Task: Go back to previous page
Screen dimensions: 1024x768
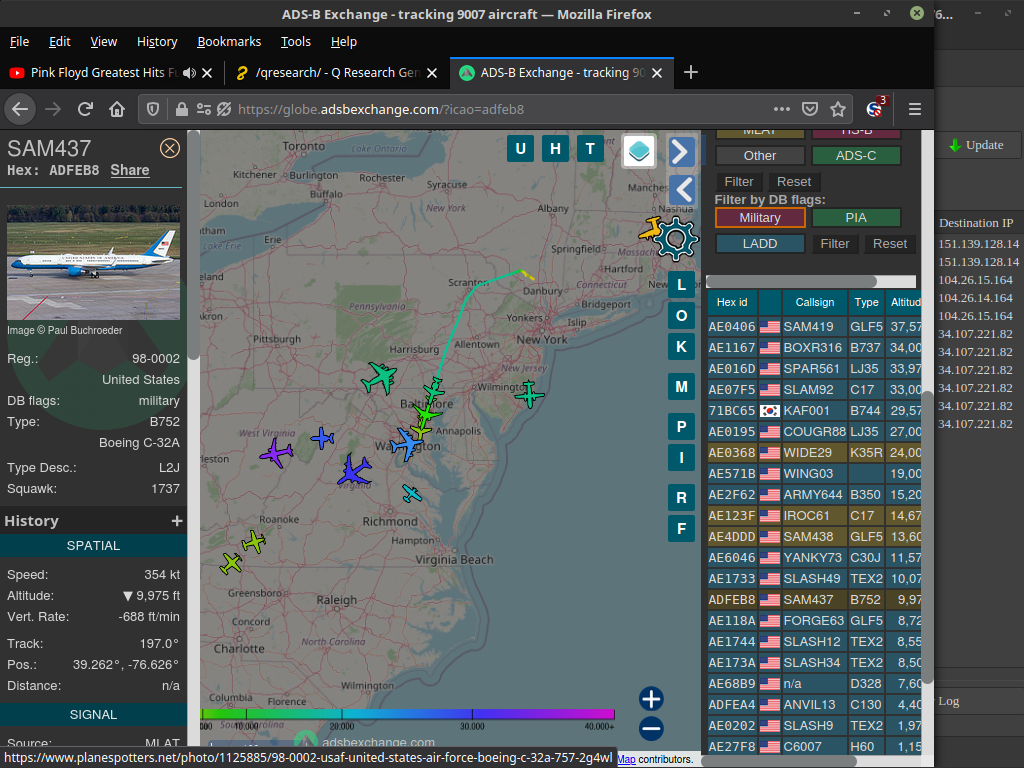Action: tap(20, 109)
